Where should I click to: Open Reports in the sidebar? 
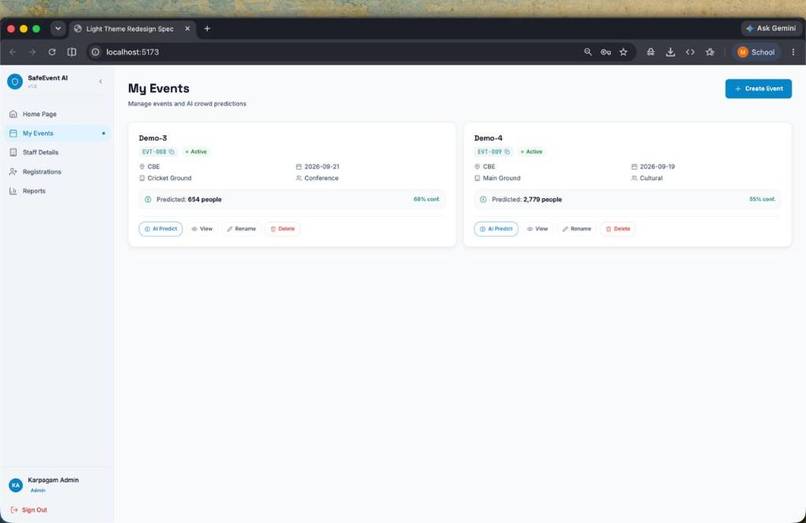click(x=57, y=191)
